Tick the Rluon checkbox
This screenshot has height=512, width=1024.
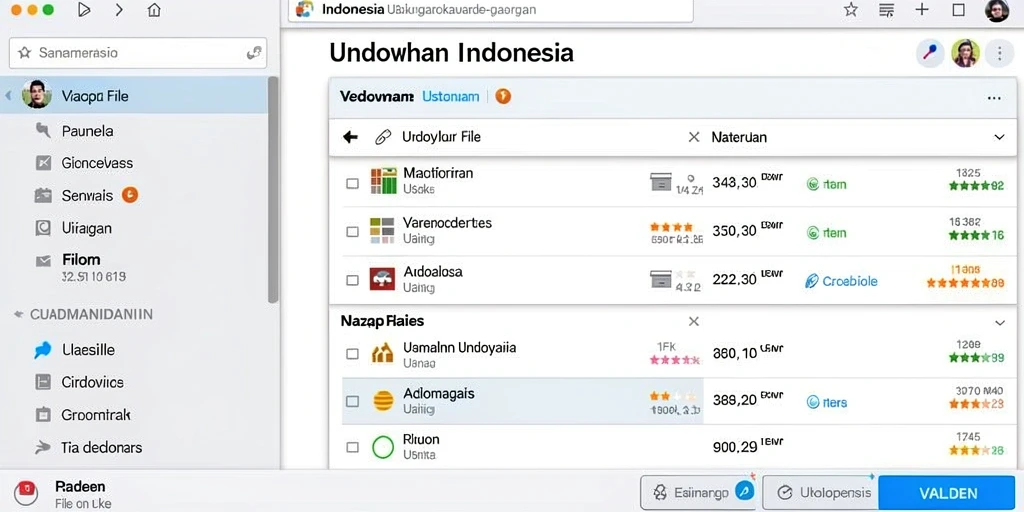coord(352,447)
